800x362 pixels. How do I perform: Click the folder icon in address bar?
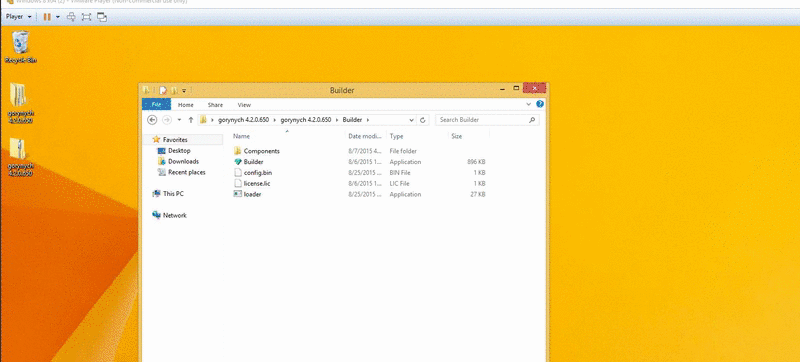[x=203, y=120]
